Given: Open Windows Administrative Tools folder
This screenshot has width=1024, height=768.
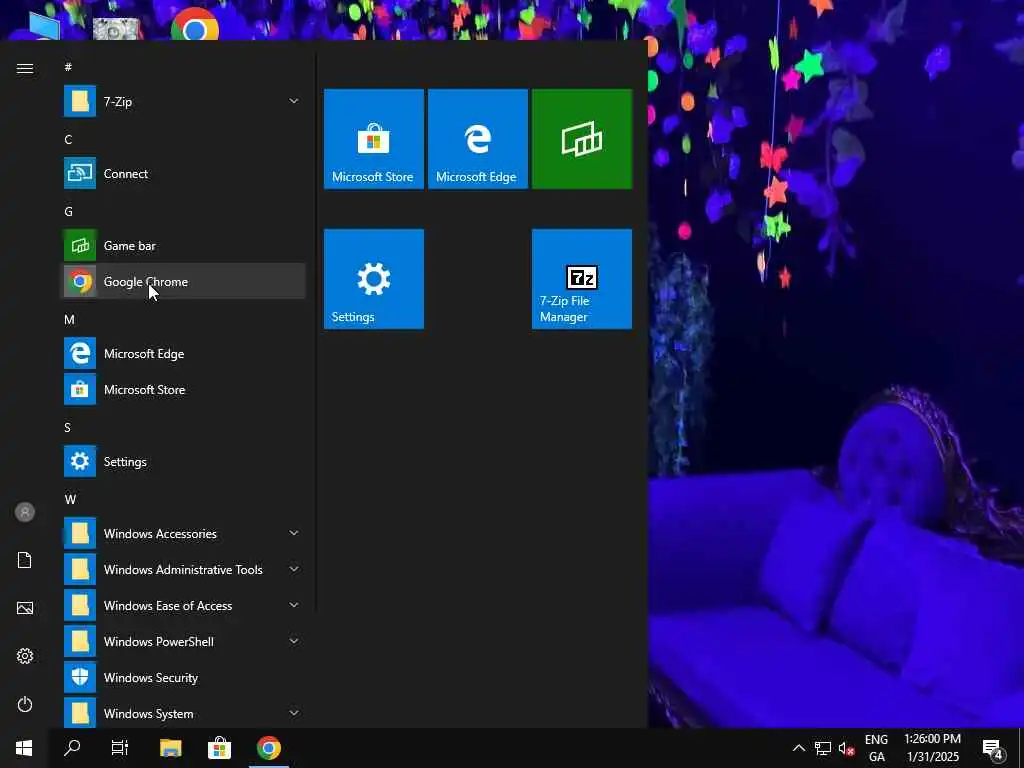Looking at the screenshot, I should 183,569.
